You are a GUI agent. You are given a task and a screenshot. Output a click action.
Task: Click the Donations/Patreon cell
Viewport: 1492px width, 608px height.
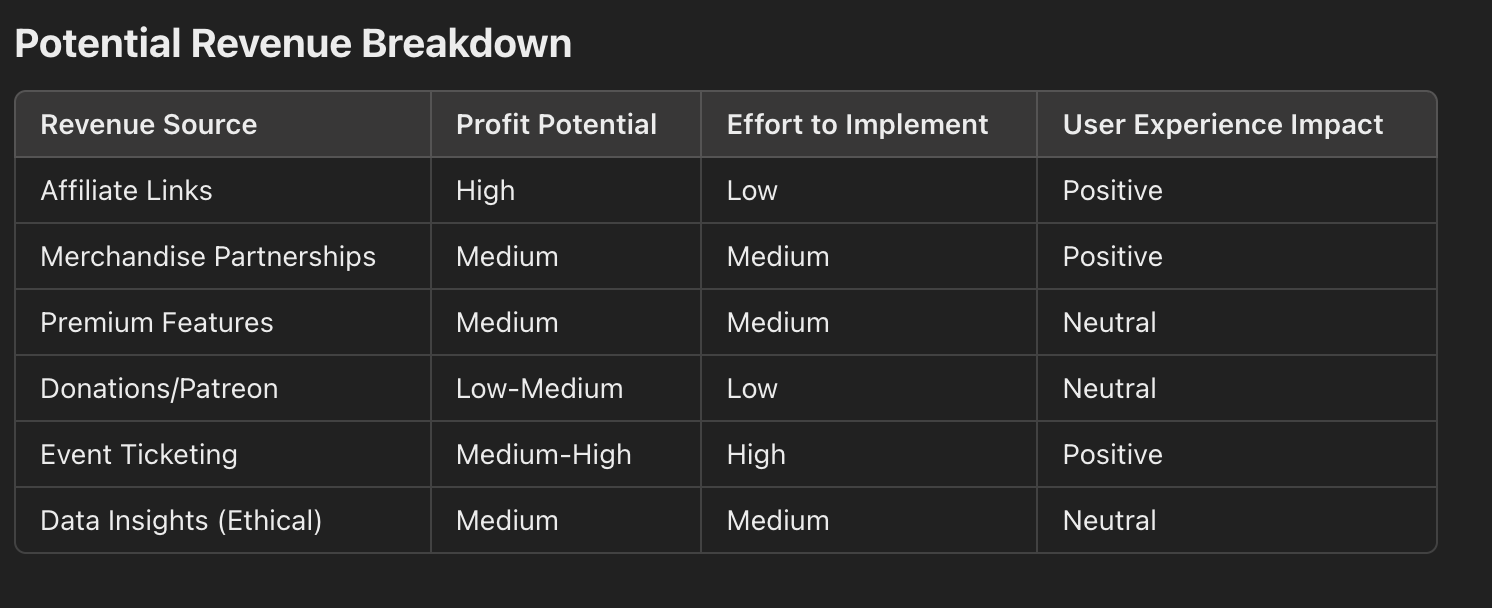point(159,389)
